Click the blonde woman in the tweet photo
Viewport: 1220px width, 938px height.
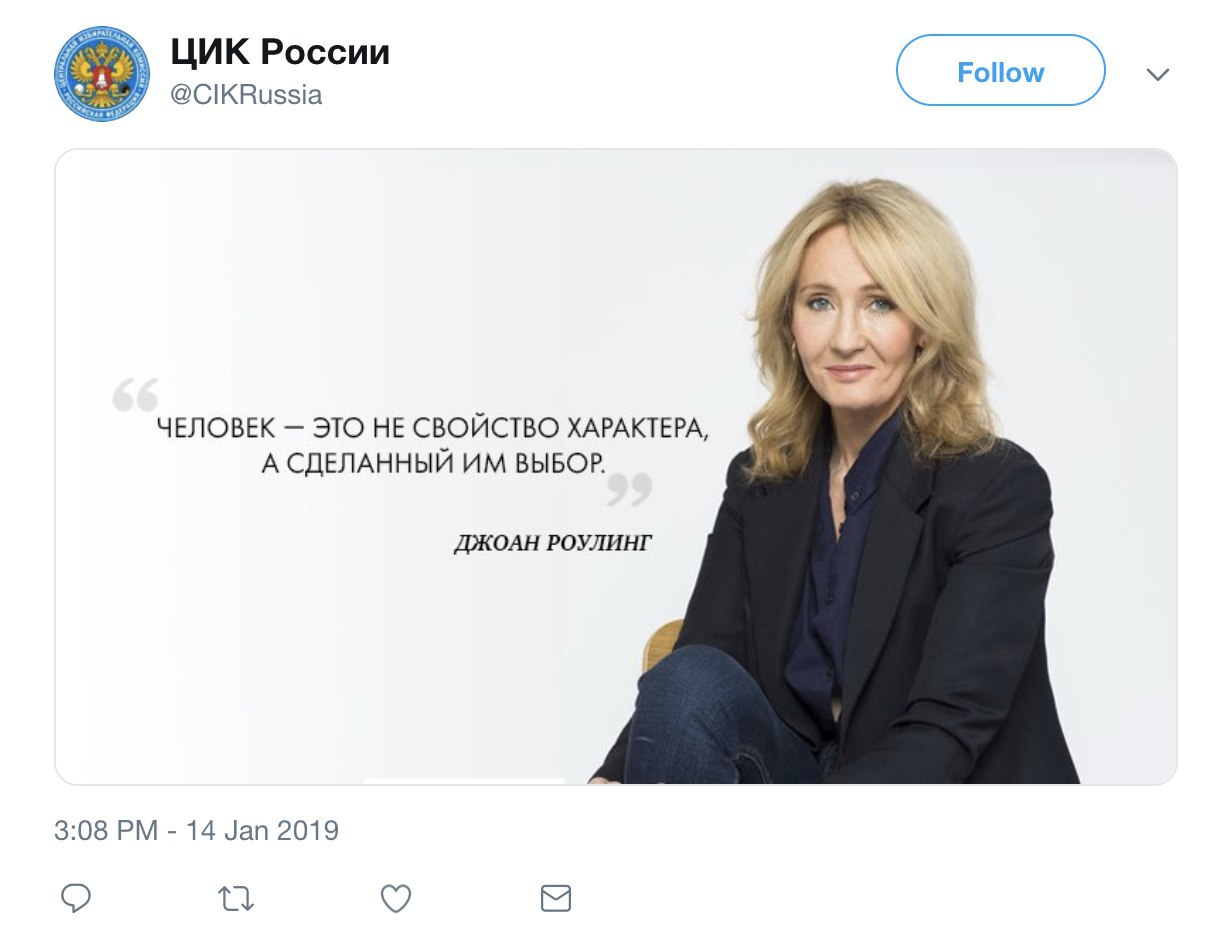[x=860, y=330]
